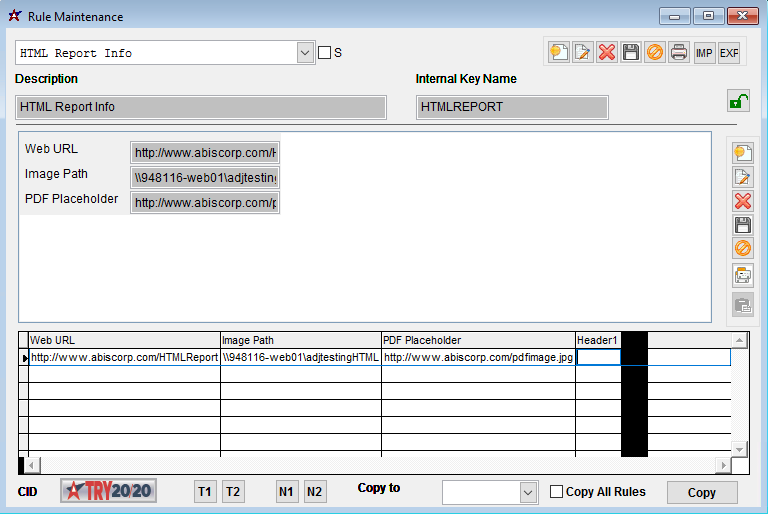Image resolution: width=768 pixels, height=514 pixels.
Task: Click the Web URL input field
Action: (205, 153)
